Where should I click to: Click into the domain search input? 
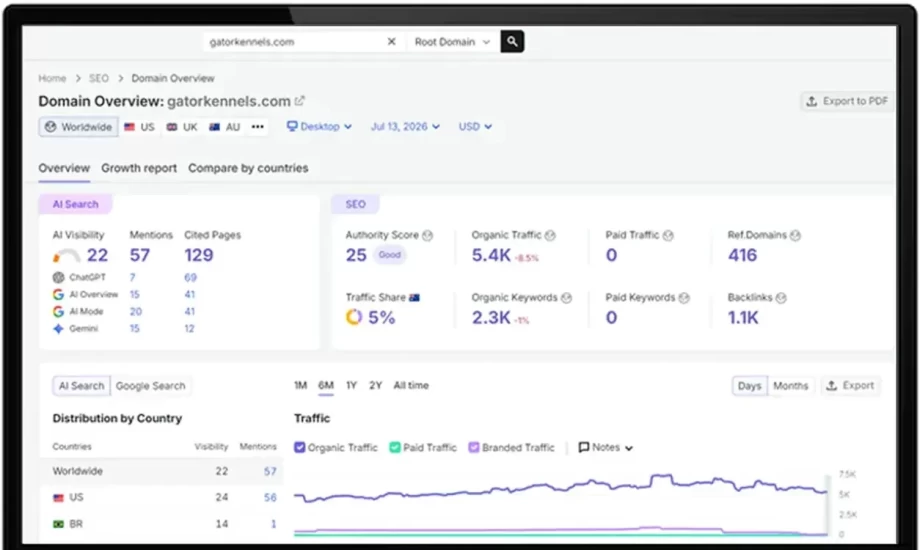[x=293, y=42]
